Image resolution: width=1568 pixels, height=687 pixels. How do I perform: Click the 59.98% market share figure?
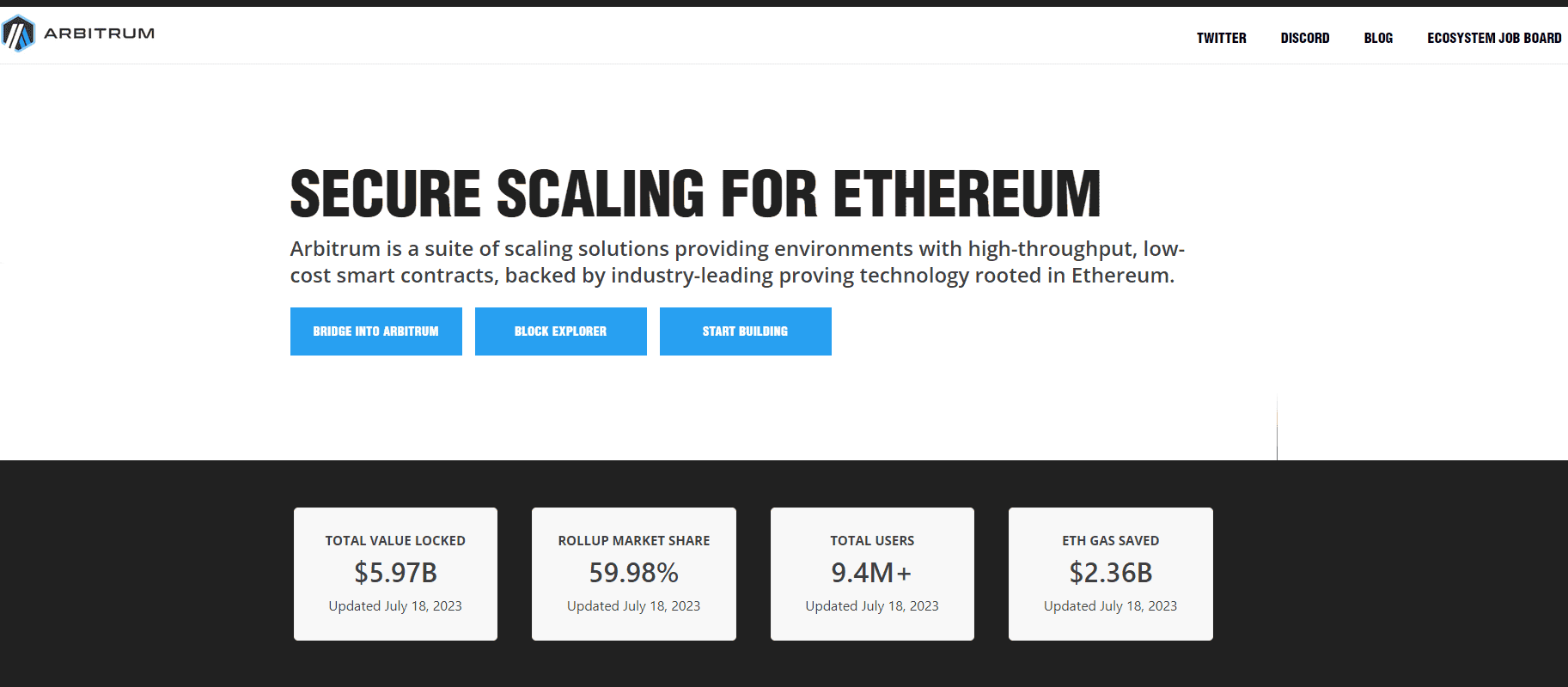click(x=634, y=573)
